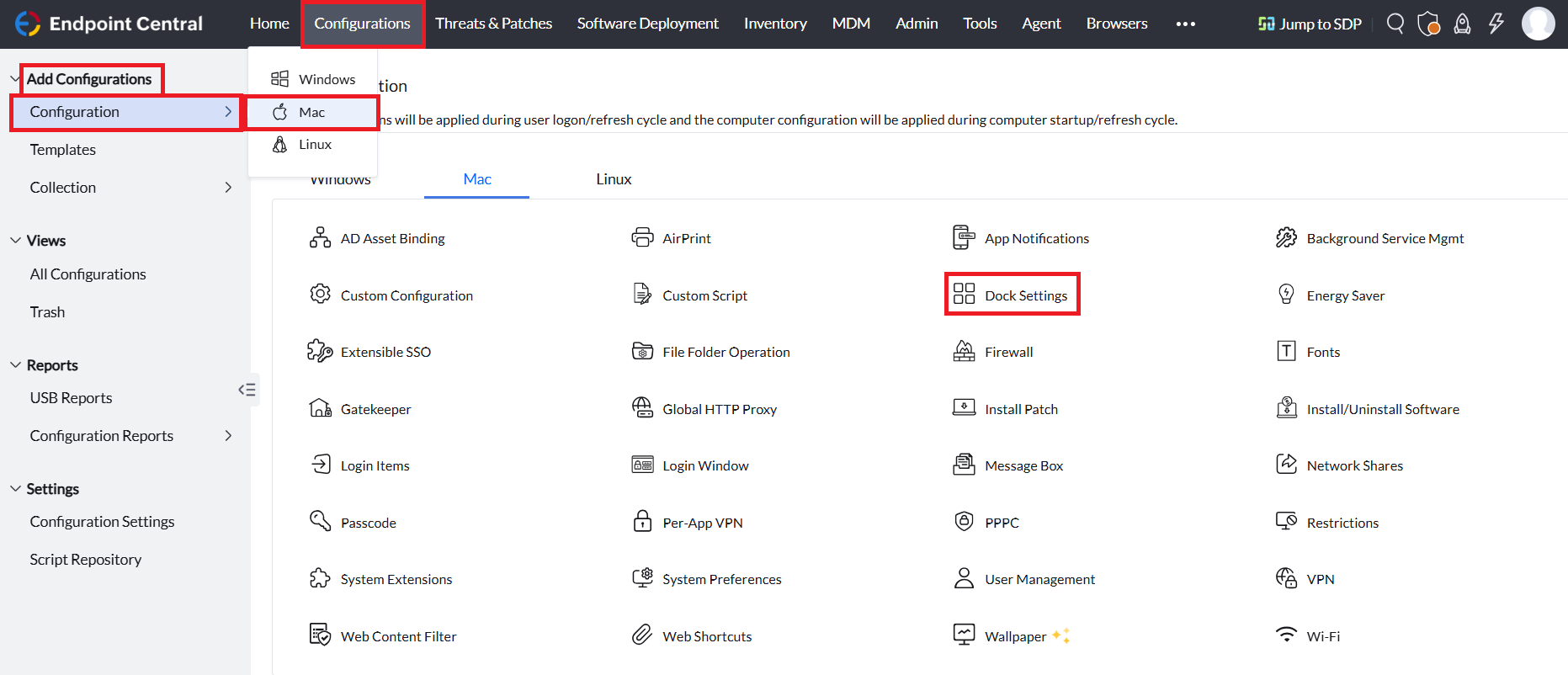Open the more options ellipsis menu
1568x675 pixels.
point(1185,24)
